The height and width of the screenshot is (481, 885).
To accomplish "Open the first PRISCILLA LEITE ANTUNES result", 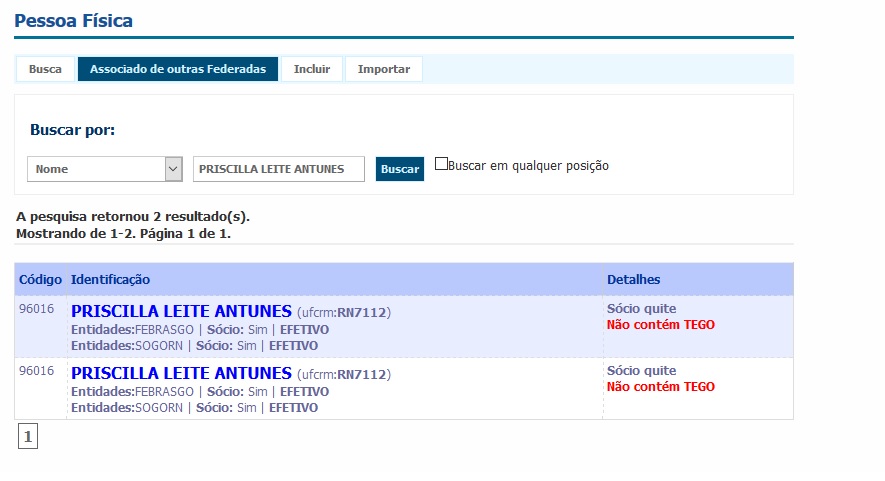I will point(181,312).
